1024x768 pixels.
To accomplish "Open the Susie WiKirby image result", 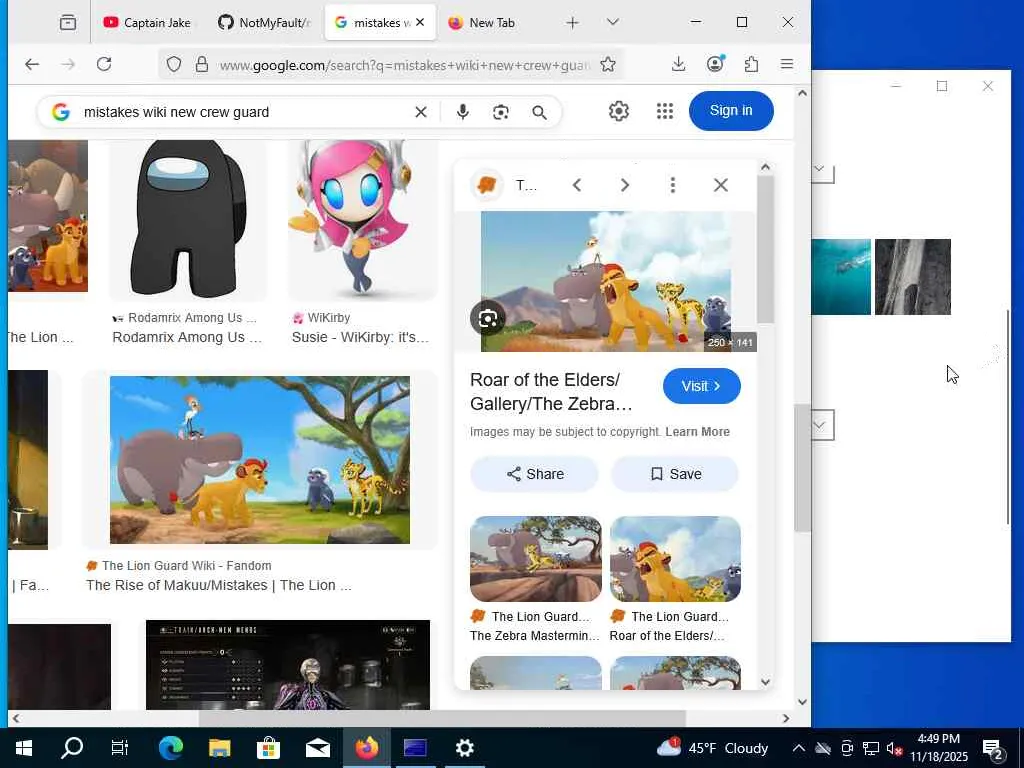I will click(362, 219).
